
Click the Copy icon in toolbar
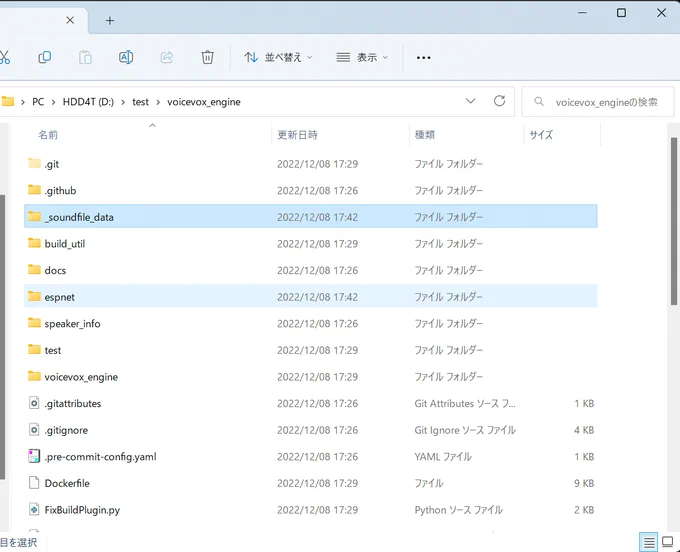pyautogui.click(x=45, y=57)
